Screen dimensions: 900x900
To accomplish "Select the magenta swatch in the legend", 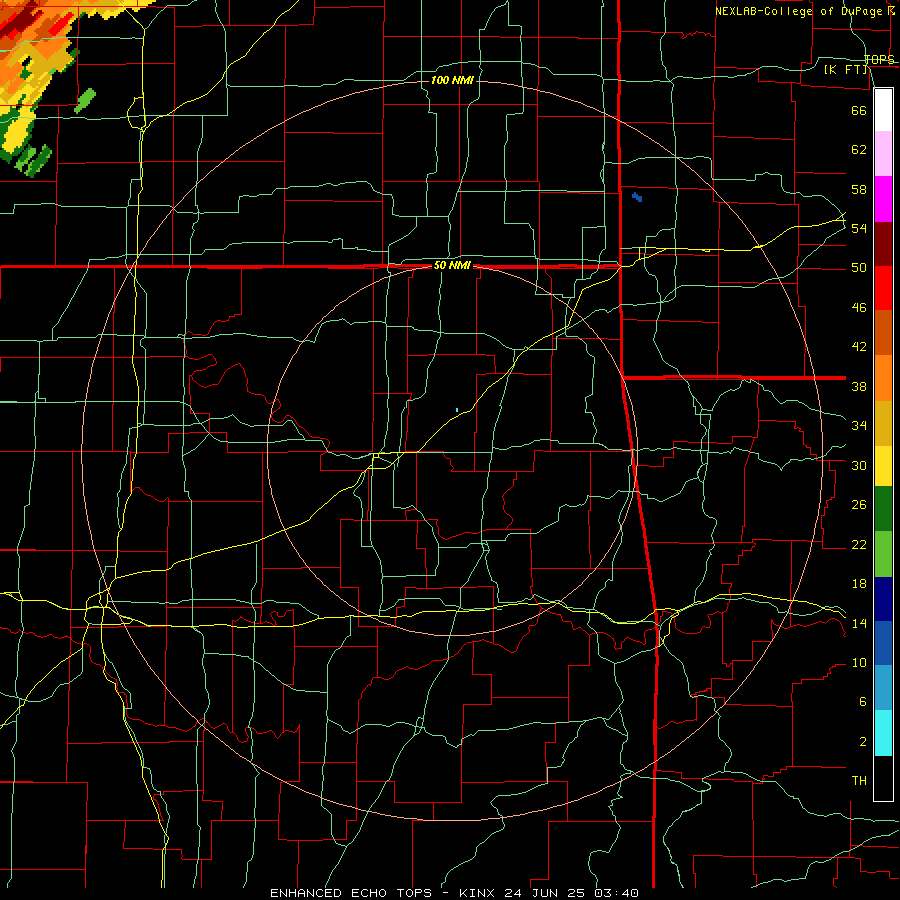I will pyautogui.click(x=883, y=199).
